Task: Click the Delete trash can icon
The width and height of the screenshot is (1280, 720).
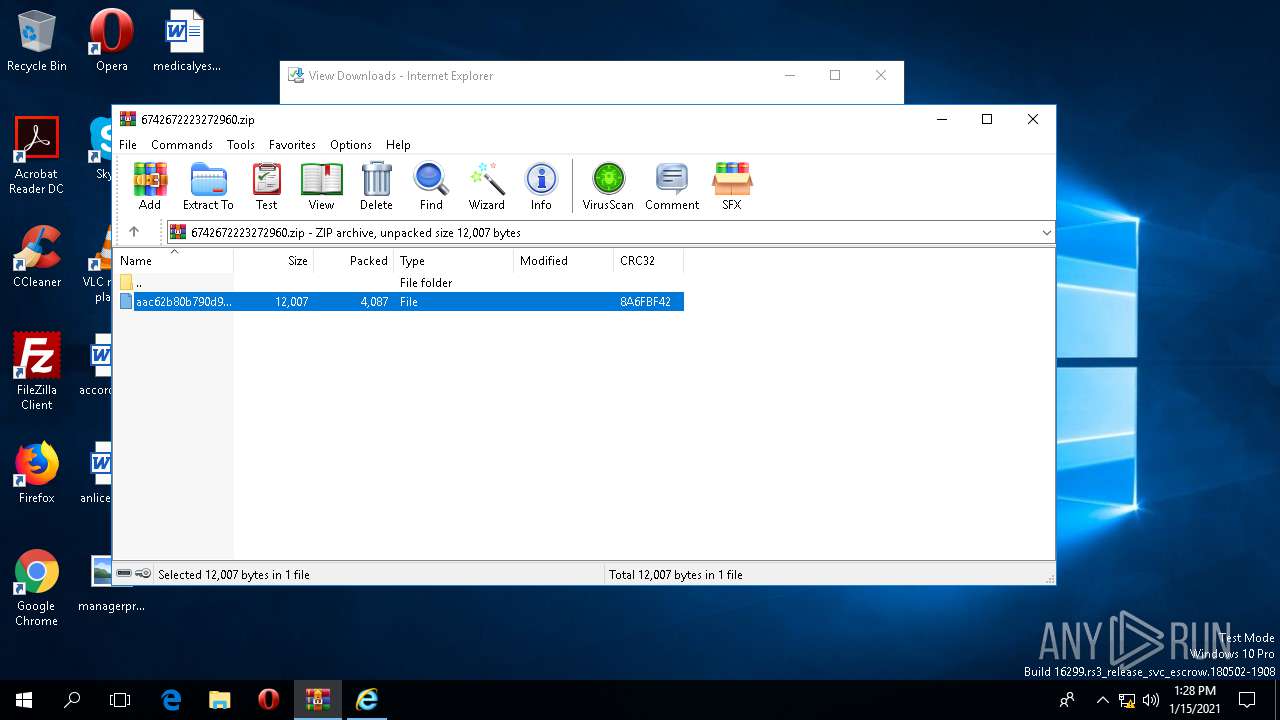Action: pyautogui.click(x=376, y=186)
